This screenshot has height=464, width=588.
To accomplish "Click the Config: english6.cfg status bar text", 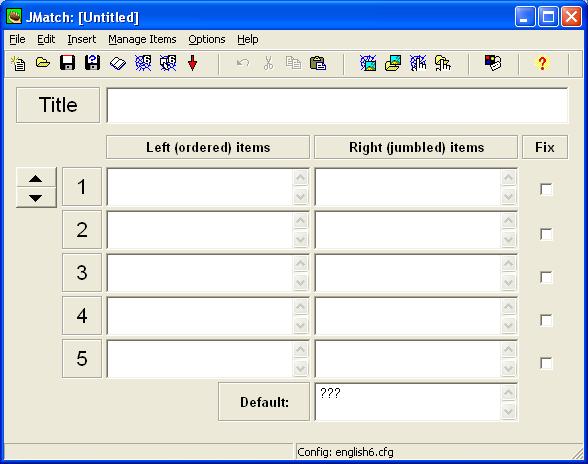I will pos(345,452).
